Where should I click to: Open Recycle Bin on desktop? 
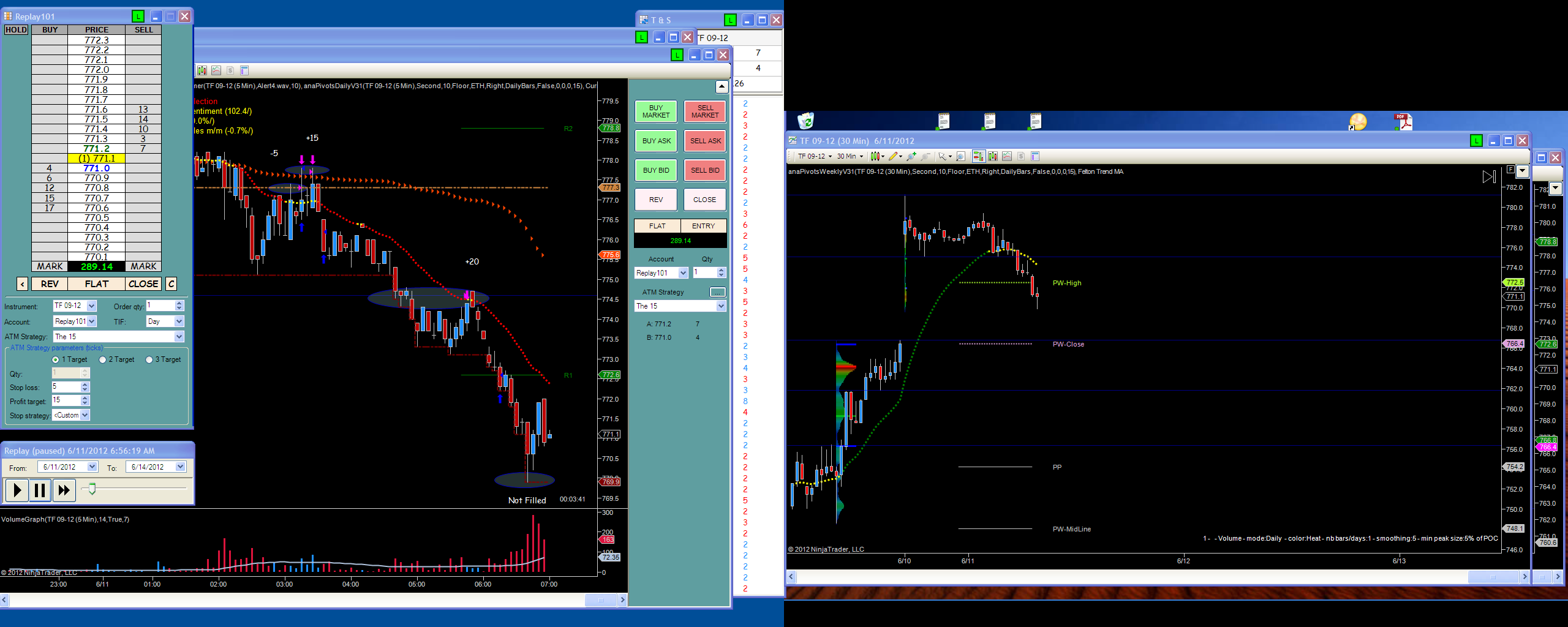pos(806,121)
